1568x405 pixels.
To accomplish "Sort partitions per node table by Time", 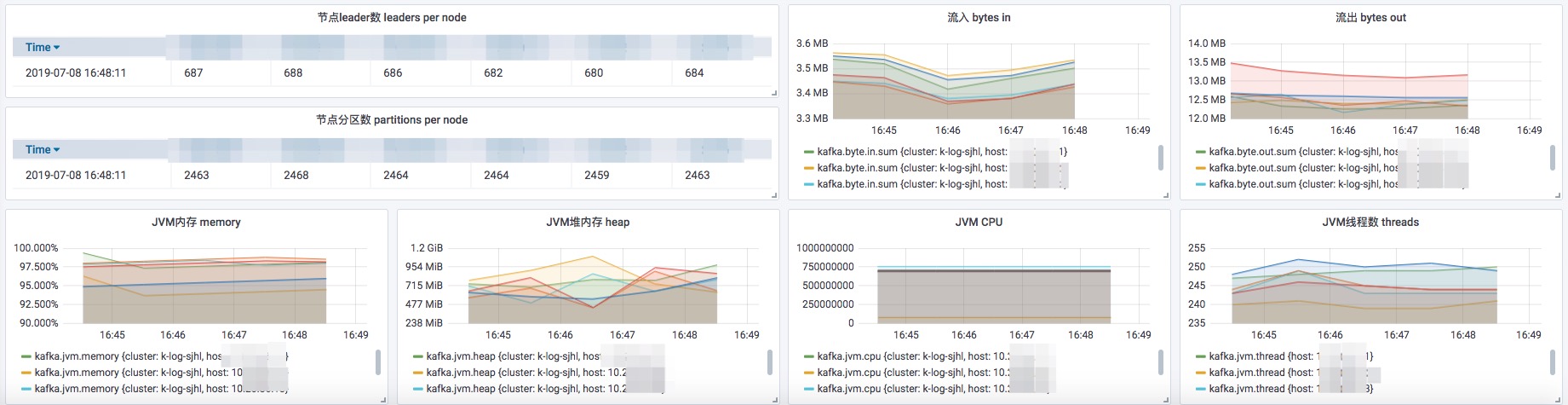I will [42, 150].
